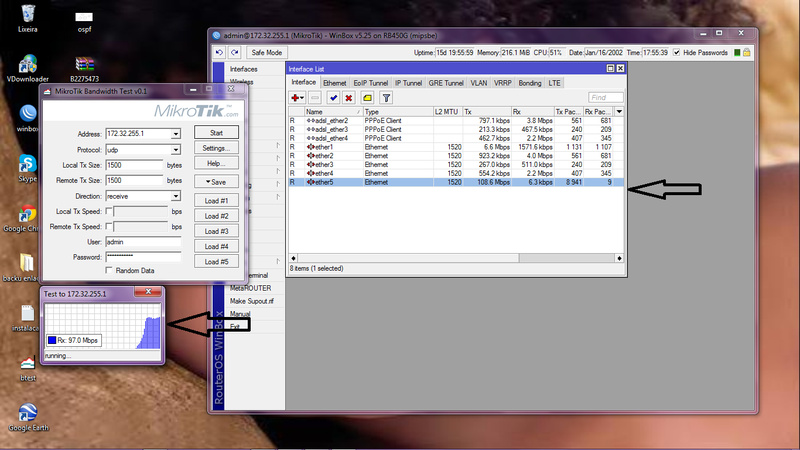Open the Direction dropdown
Screen dimensions: 800x450
pos(175,197)
